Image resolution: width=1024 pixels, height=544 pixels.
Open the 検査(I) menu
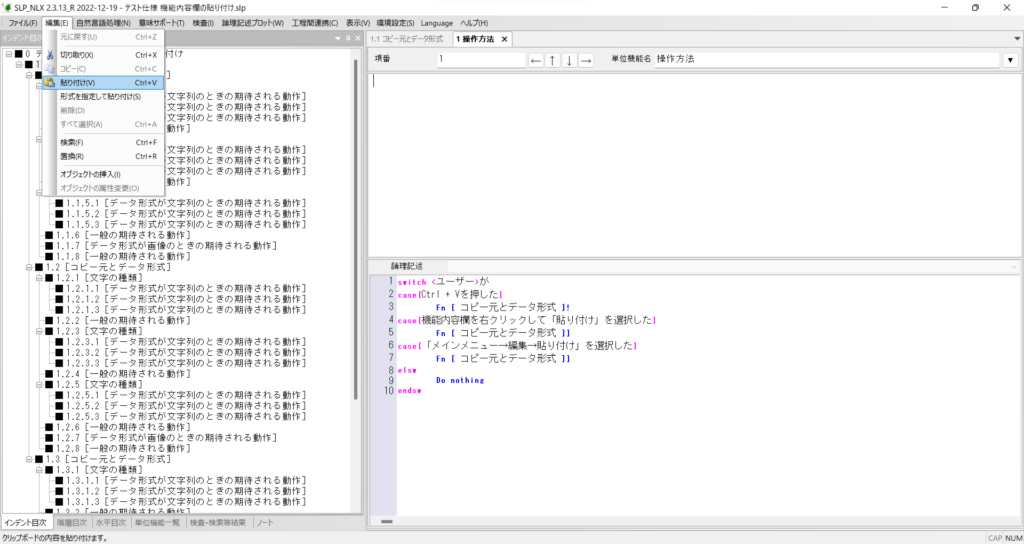[203, 23]
